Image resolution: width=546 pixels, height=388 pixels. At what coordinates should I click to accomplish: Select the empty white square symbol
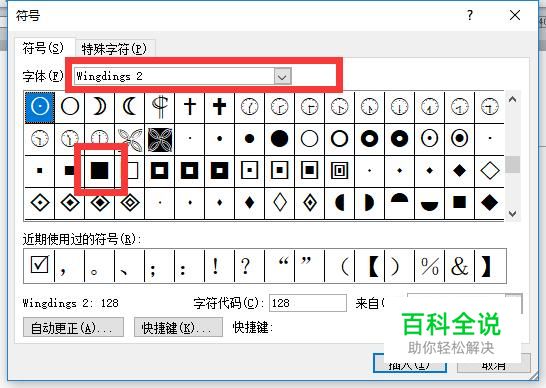click(x=131, y=171)
